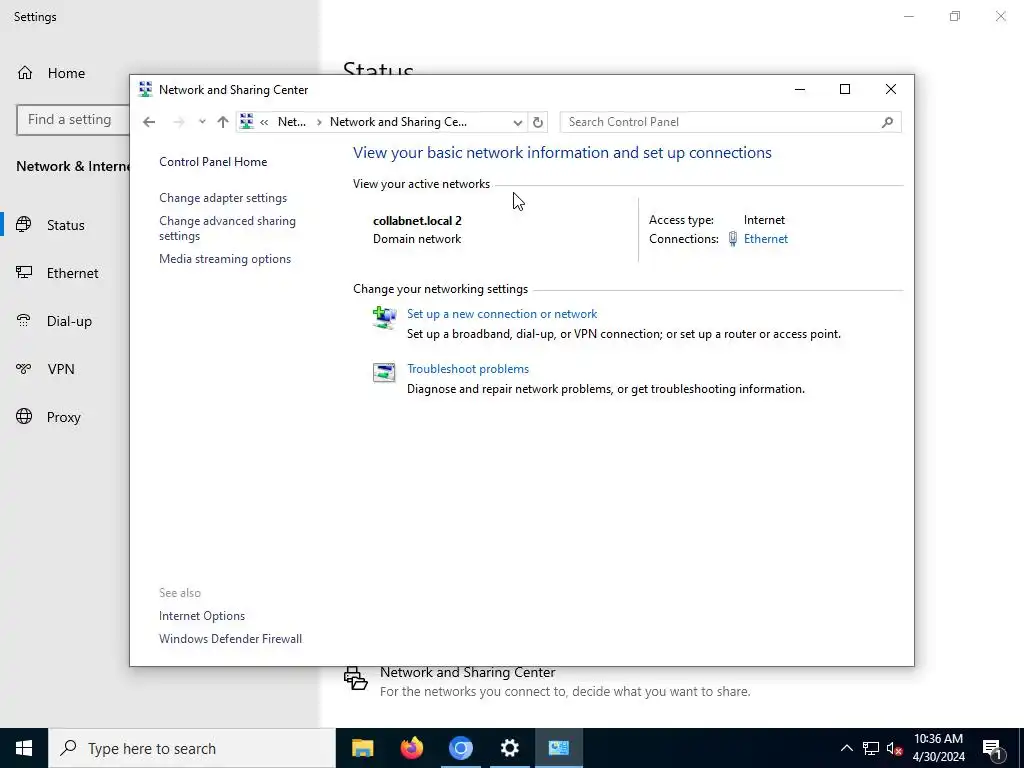Launch Chrome from taskbar

460,748
